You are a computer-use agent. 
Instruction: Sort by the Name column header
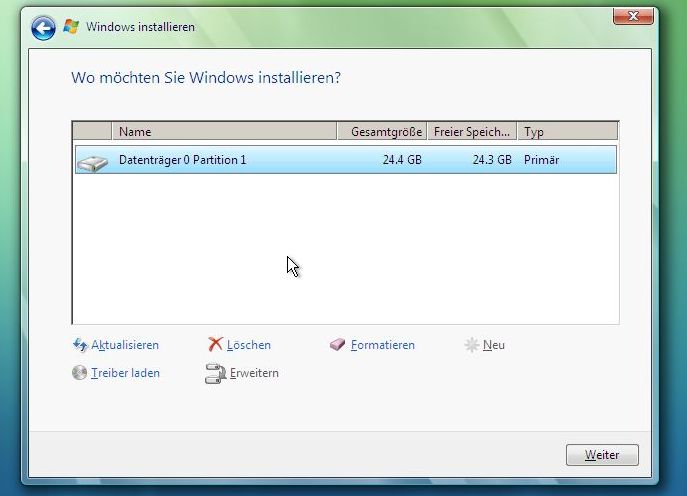224,131
